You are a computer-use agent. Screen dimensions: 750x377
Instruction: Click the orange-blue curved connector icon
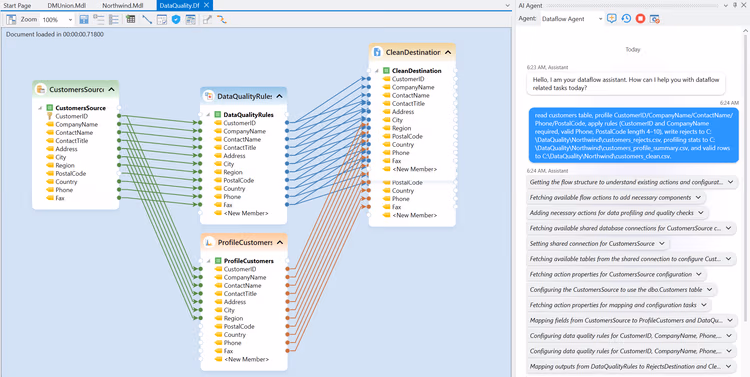click(221, 20)
